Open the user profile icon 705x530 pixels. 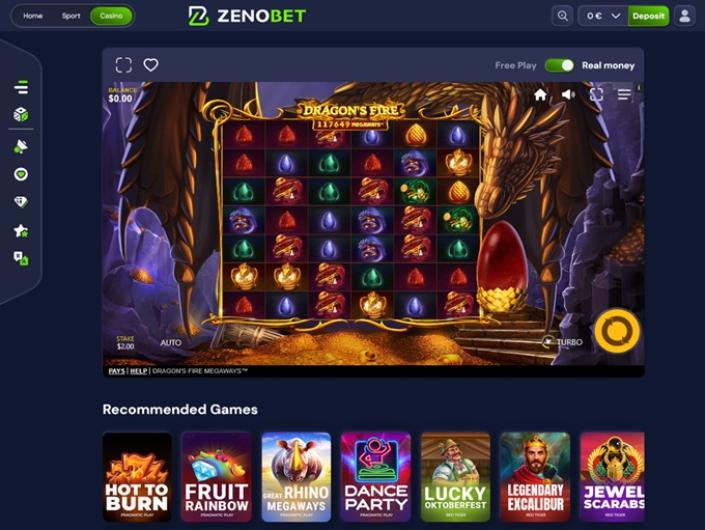(x=685, y=16)
